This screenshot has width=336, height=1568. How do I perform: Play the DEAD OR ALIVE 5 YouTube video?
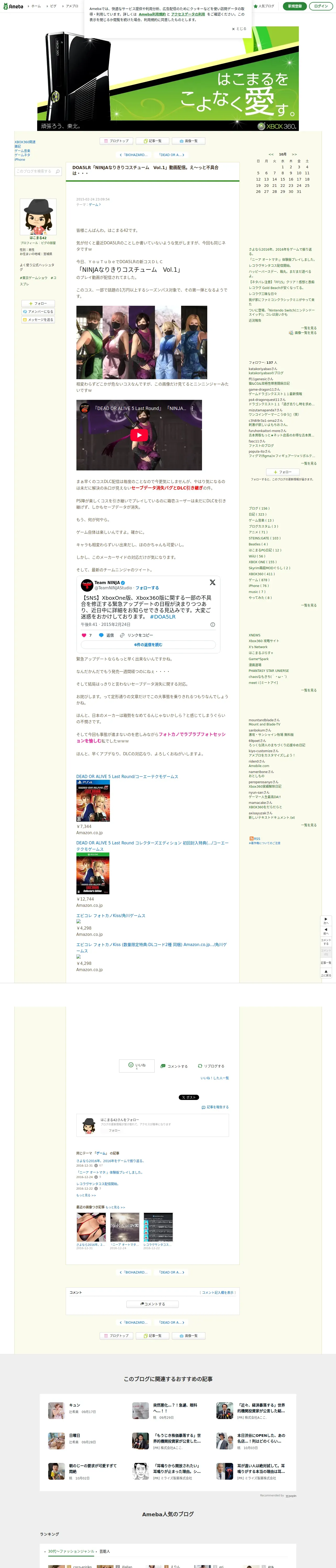point(139,435)
